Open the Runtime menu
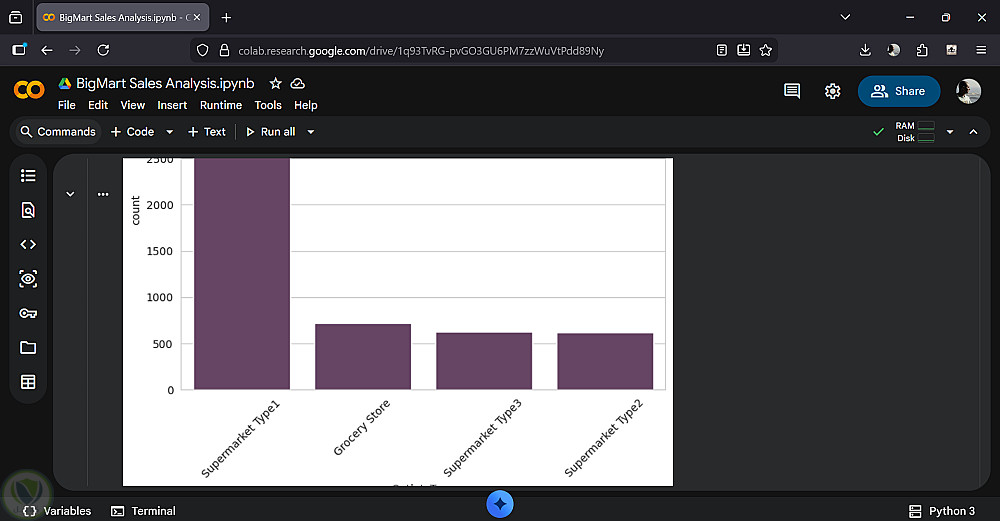Viewport: 1000px width, 521px height. pyautogui.click(x=221, y=105)
